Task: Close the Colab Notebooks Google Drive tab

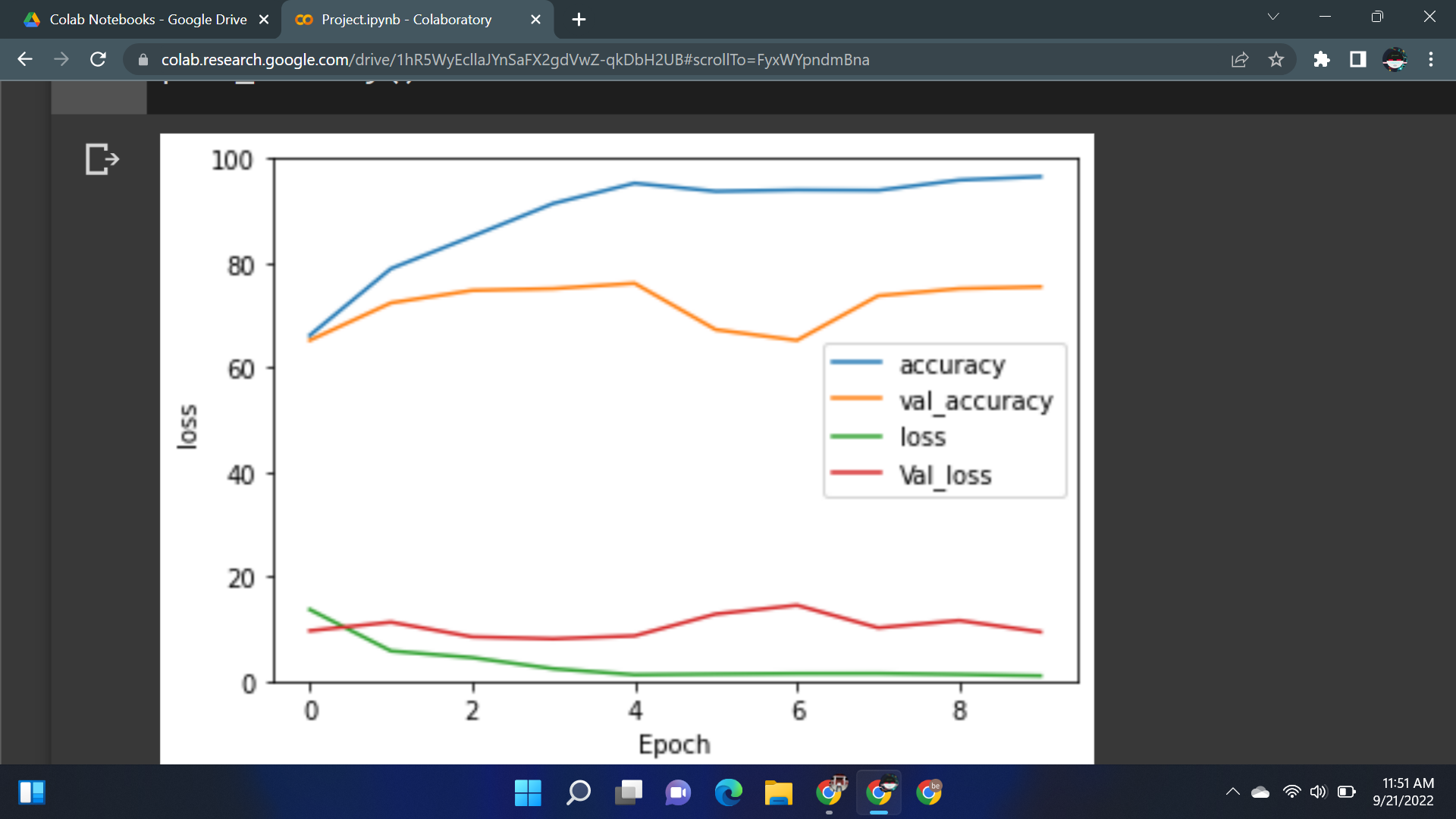Action: coord(264,20)
